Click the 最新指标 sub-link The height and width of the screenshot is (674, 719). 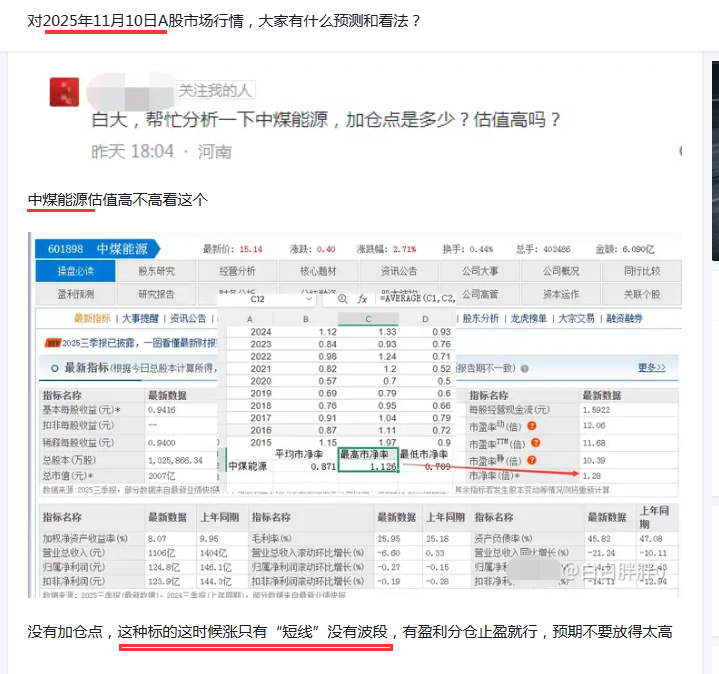[92, 318]
